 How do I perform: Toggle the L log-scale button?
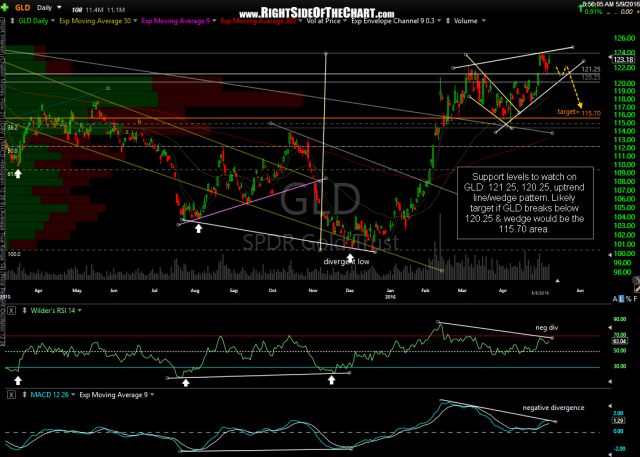(x=621, y=299)
